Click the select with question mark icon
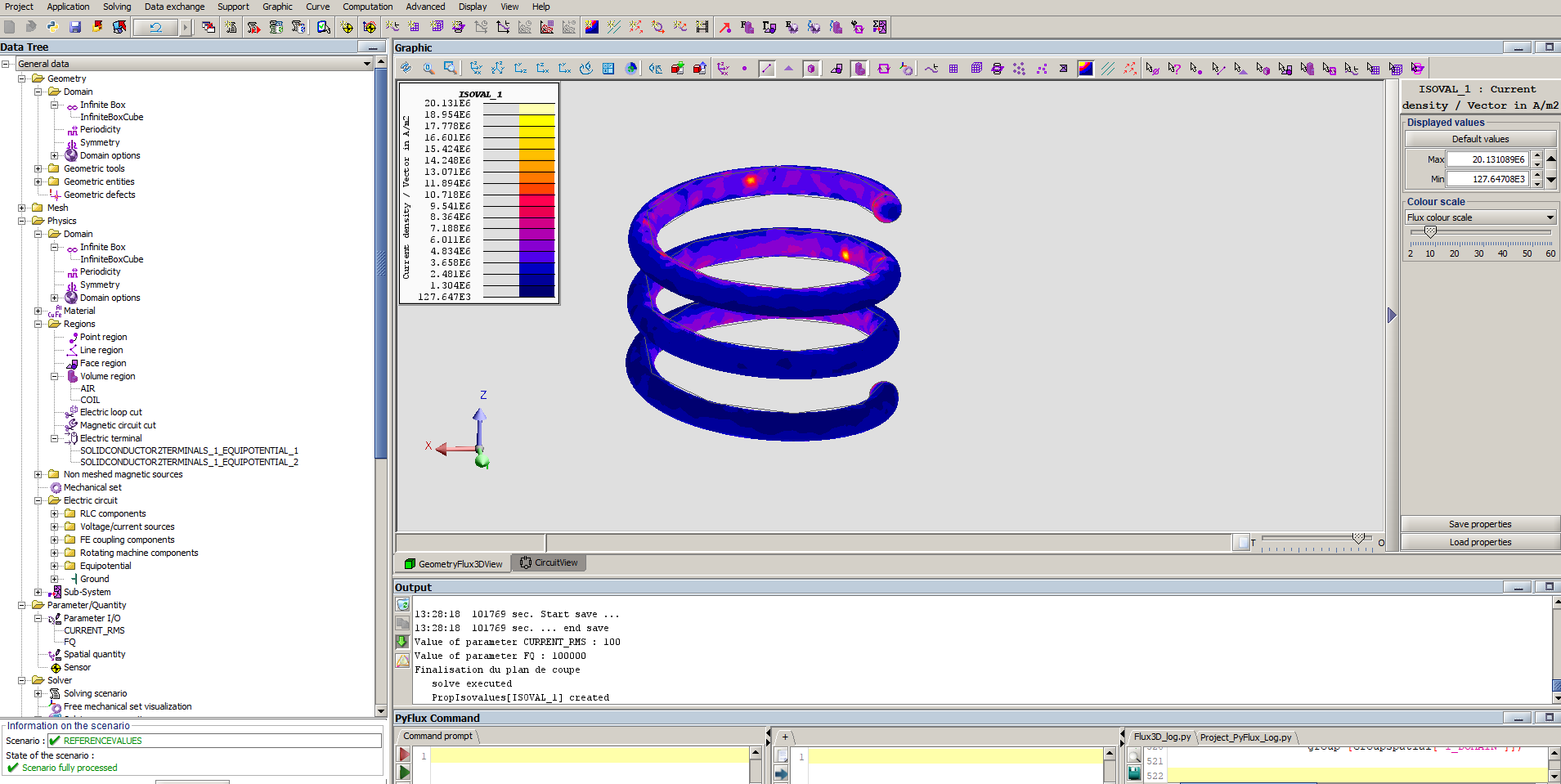Screen dimensions: 1561x784 tap(1174, 69)
